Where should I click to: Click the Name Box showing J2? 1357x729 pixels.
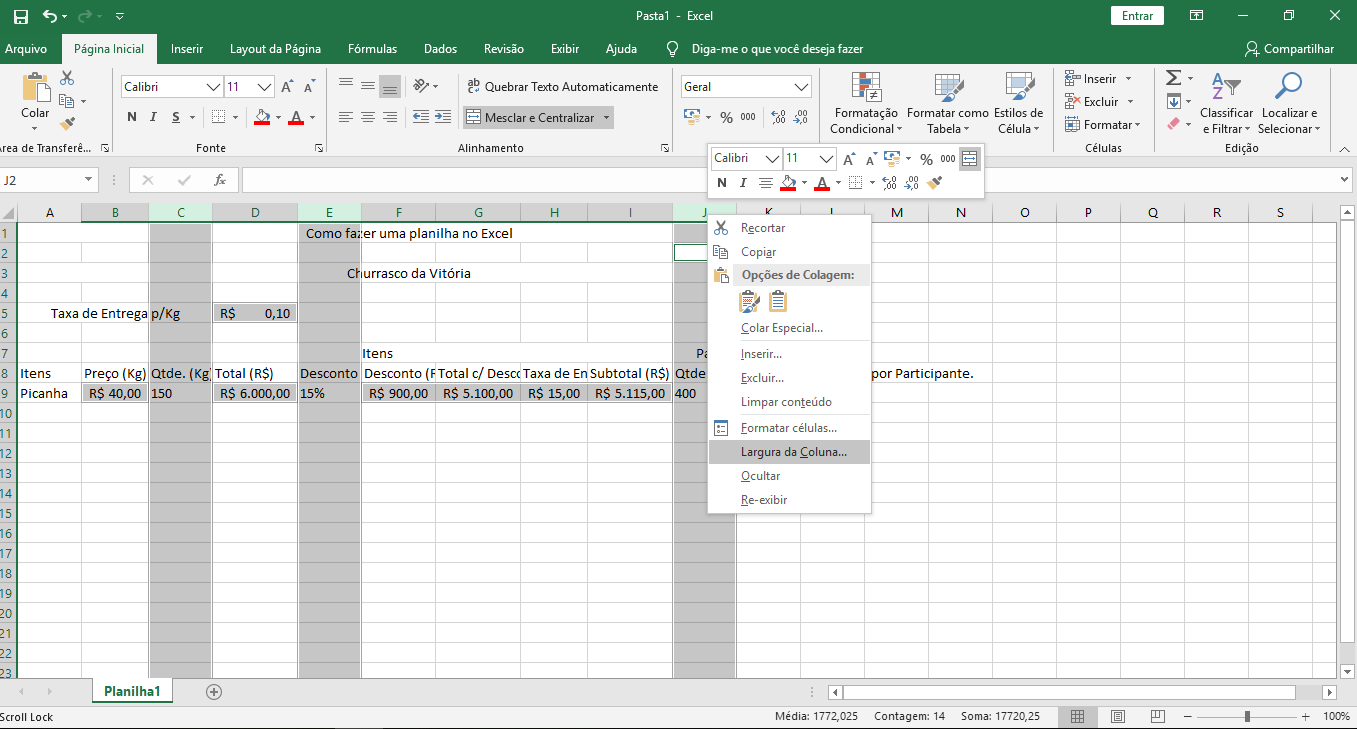40,181
